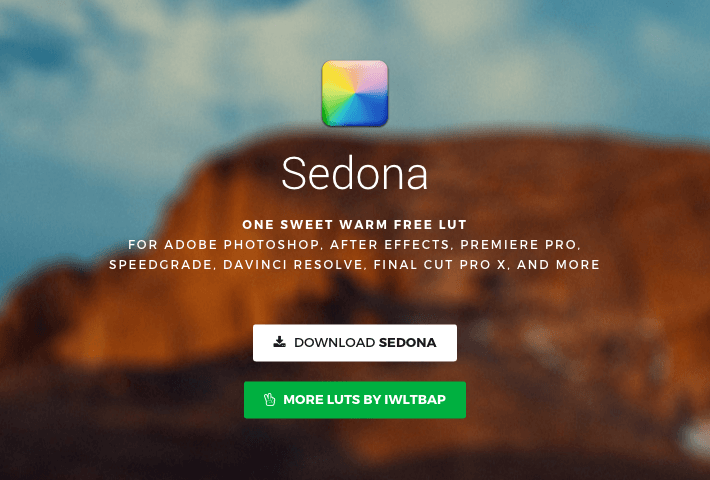Select the 'One Sweet Warm Free LUT' tagline
Screen dimensions: 710x480
click(x=355, y=225)
